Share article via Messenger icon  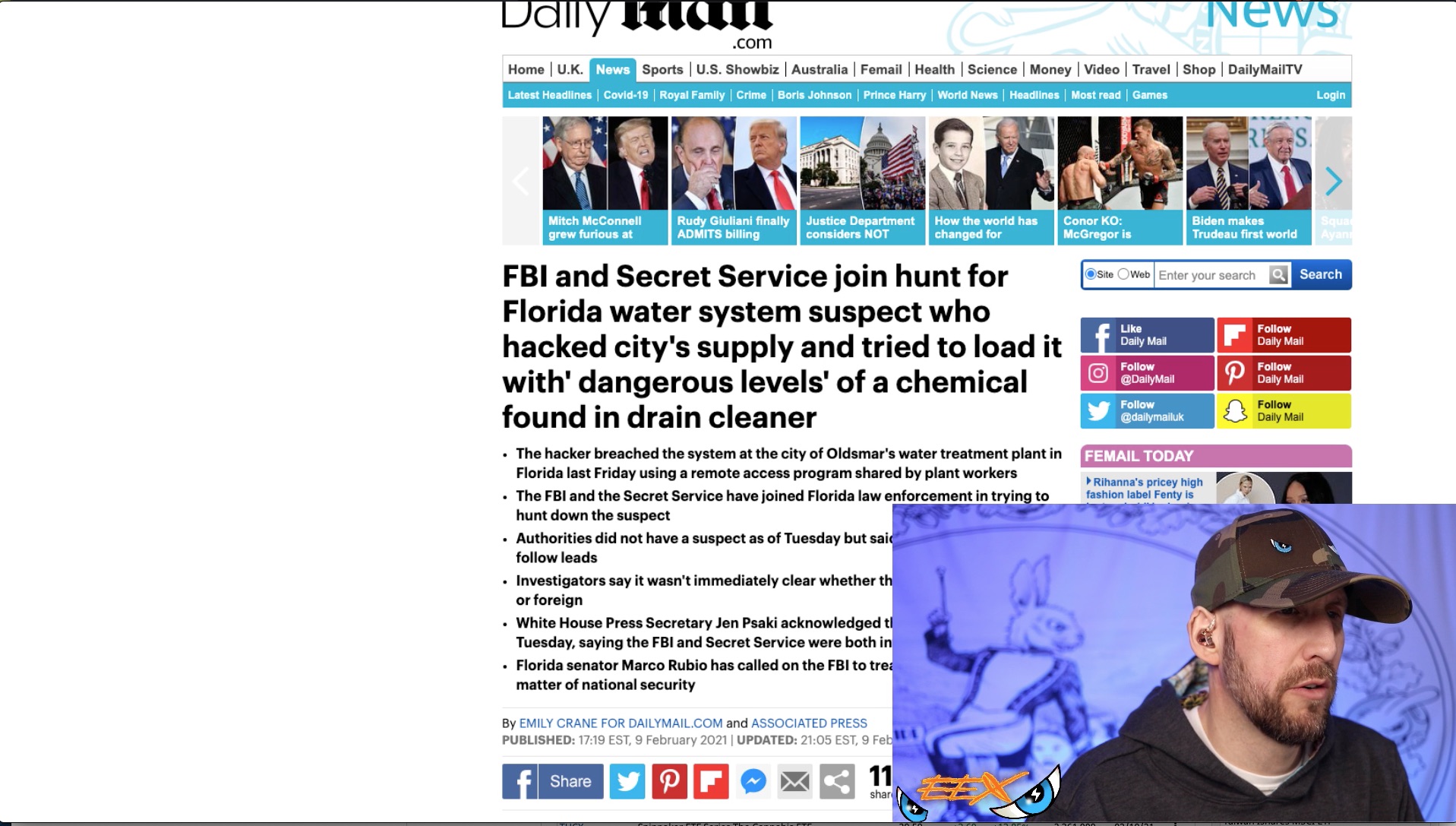point(753,781)
